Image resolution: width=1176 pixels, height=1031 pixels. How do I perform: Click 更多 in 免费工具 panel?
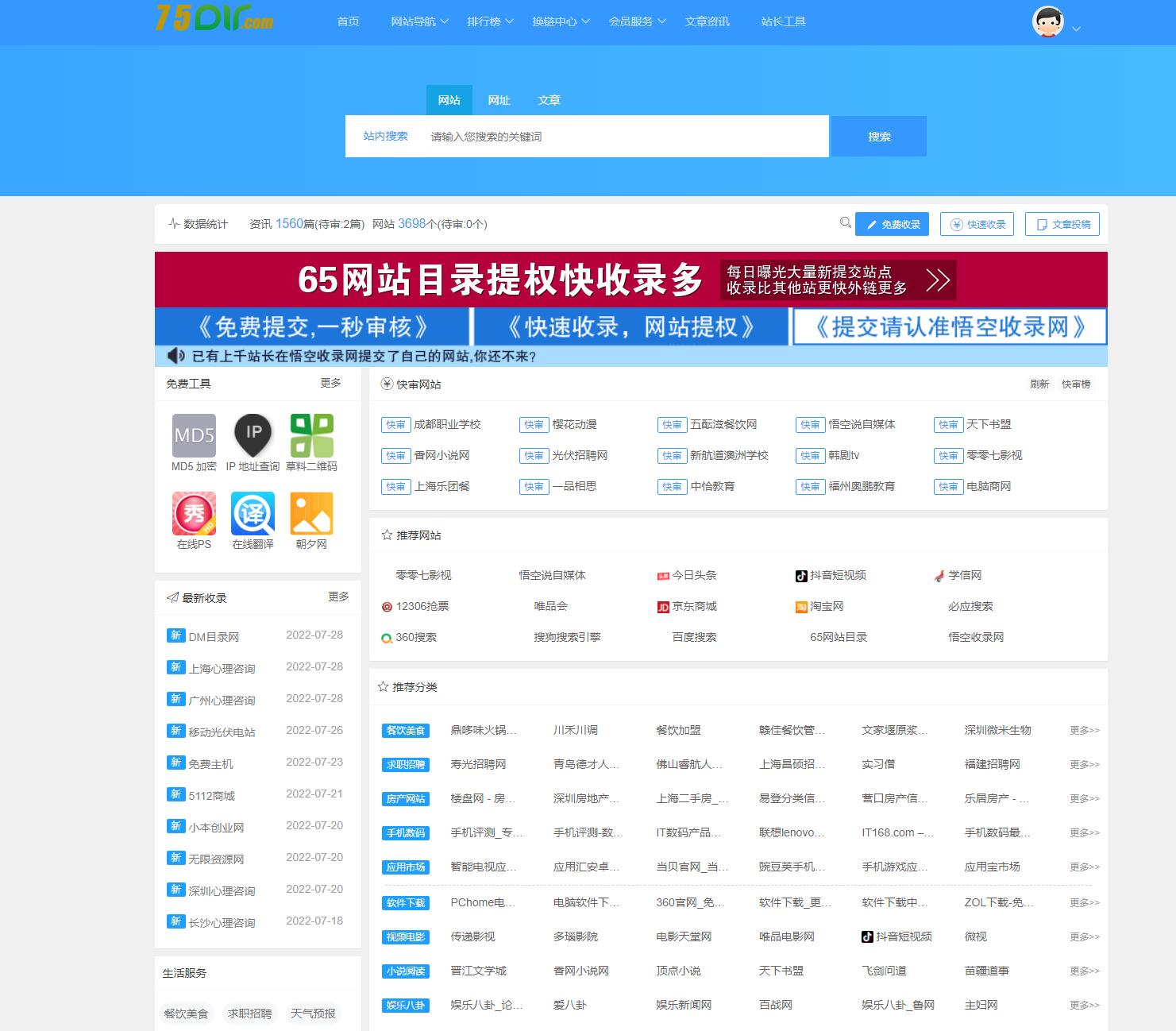[330, 383]
